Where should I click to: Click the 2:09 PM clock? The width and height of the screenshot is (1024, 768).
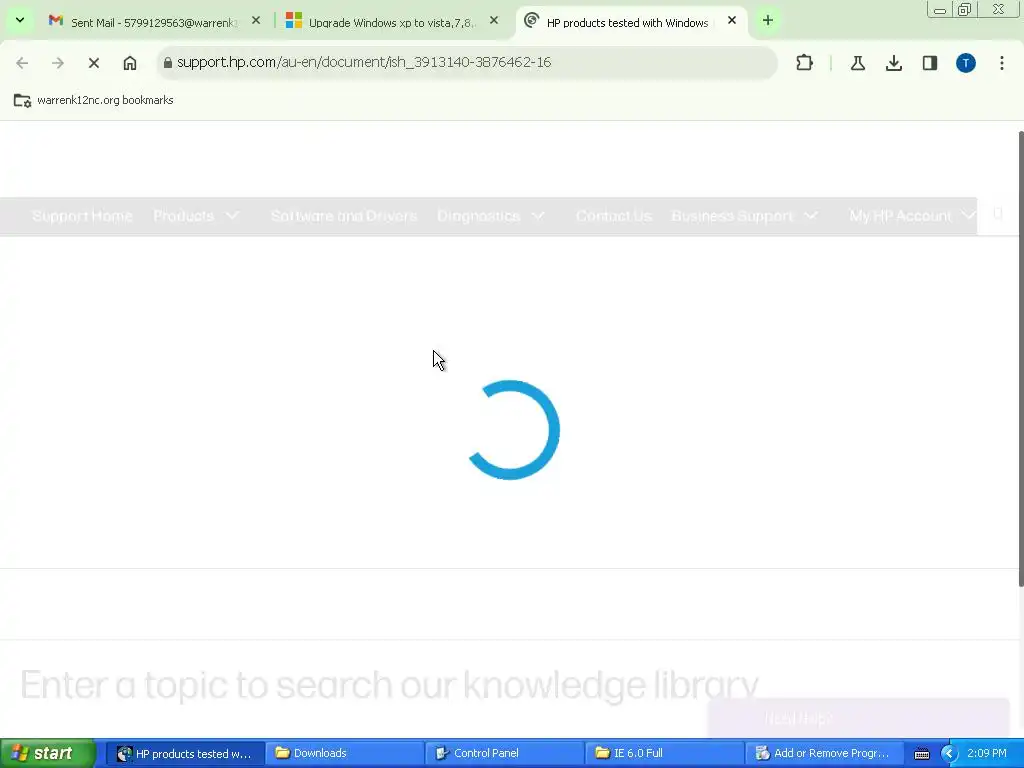coord(987,754)
